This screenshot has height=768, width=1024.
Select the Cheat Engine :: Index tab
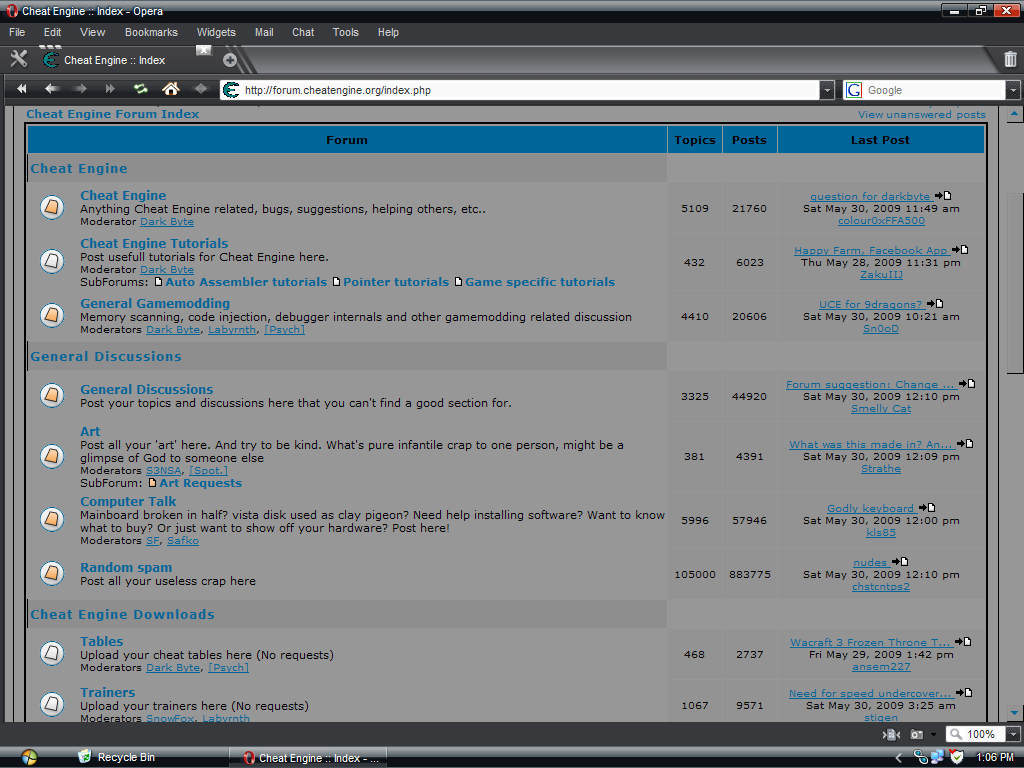114,60
